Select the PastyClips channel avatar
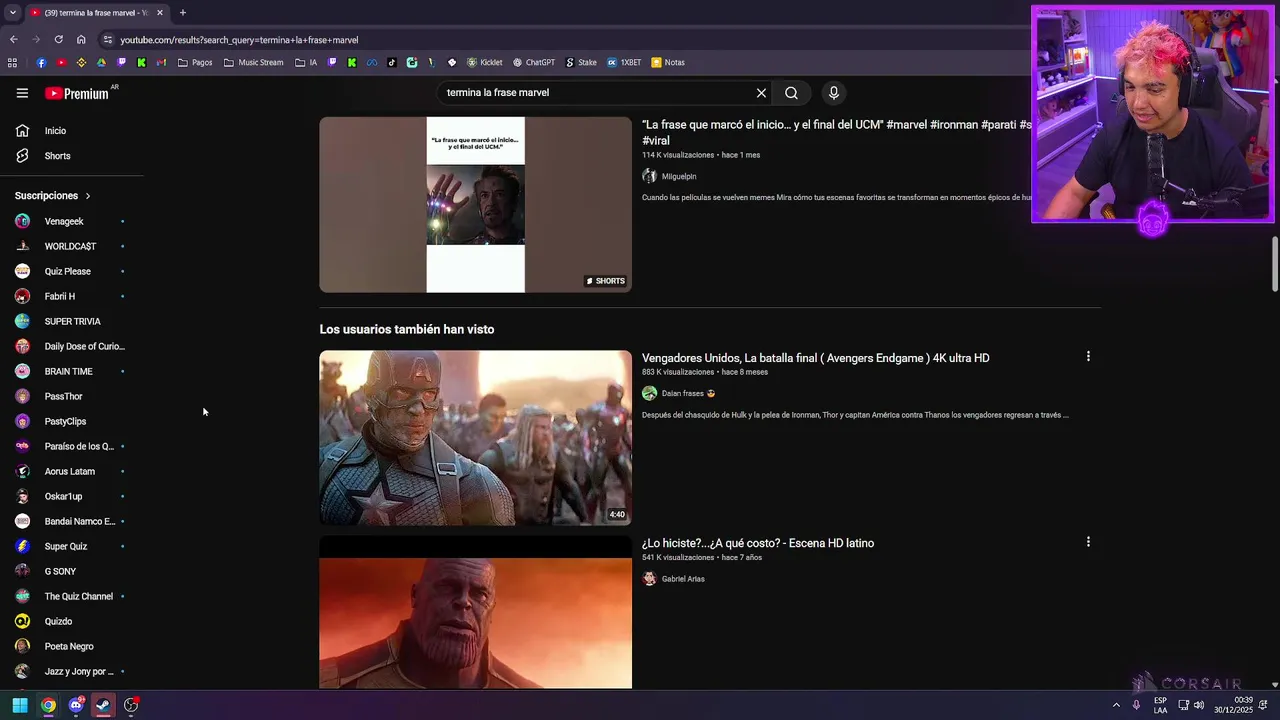 (22, 421)
